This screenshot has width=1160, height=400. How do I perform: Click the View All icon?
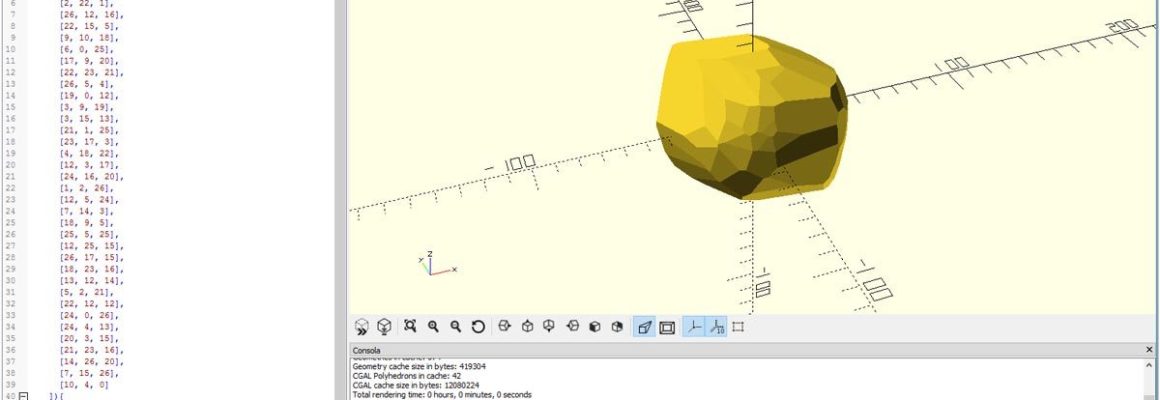coord(411,326)
